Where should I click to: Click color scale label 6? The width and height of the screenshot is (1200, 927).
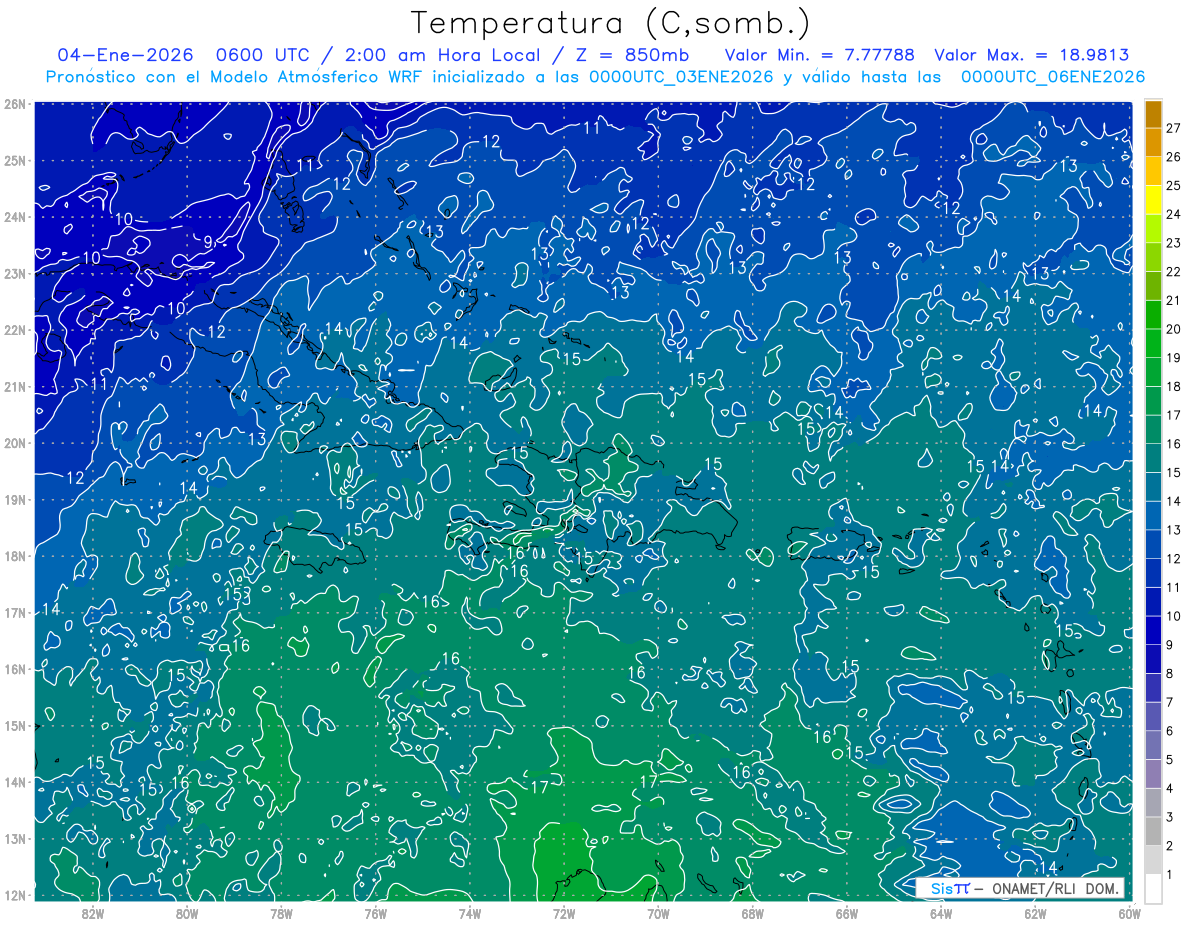1170,731
